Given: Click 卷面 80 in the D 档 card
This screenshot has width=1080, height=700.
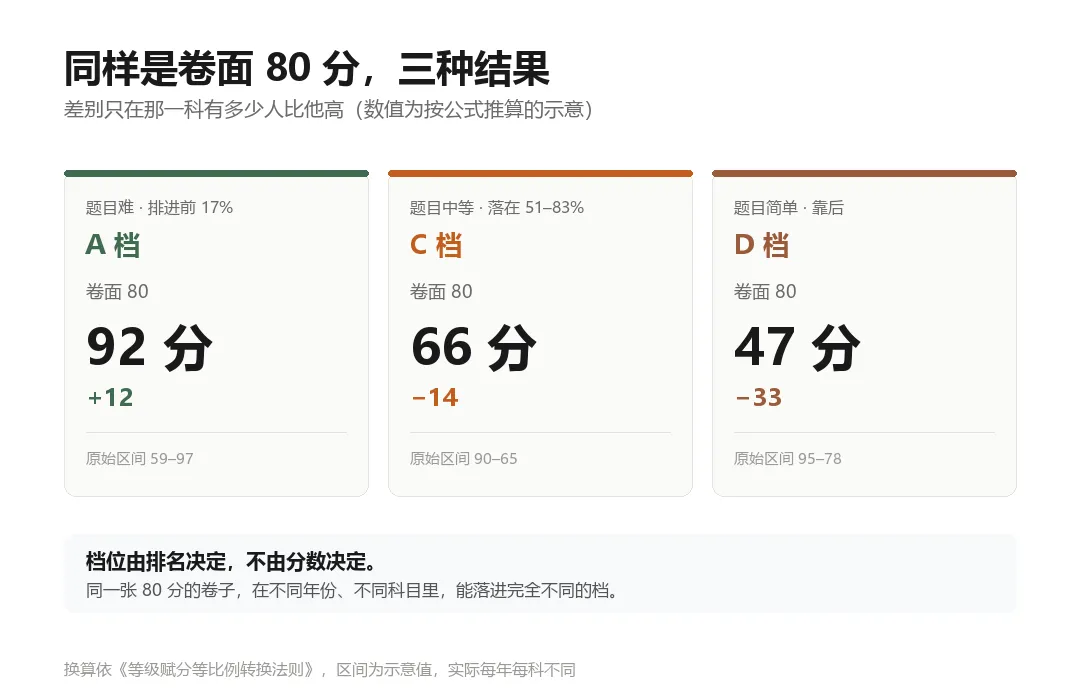Looking at the screenshot, I should tap(765, 291).
